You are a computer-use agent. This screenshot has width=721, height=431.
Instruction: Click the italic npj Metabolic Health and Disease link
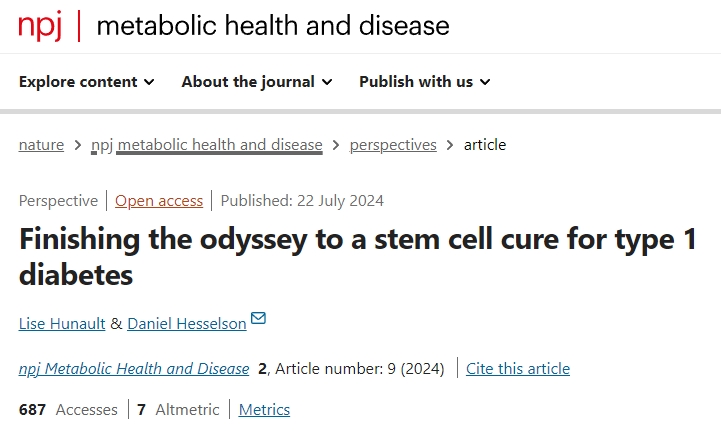(x=134, y=369)
